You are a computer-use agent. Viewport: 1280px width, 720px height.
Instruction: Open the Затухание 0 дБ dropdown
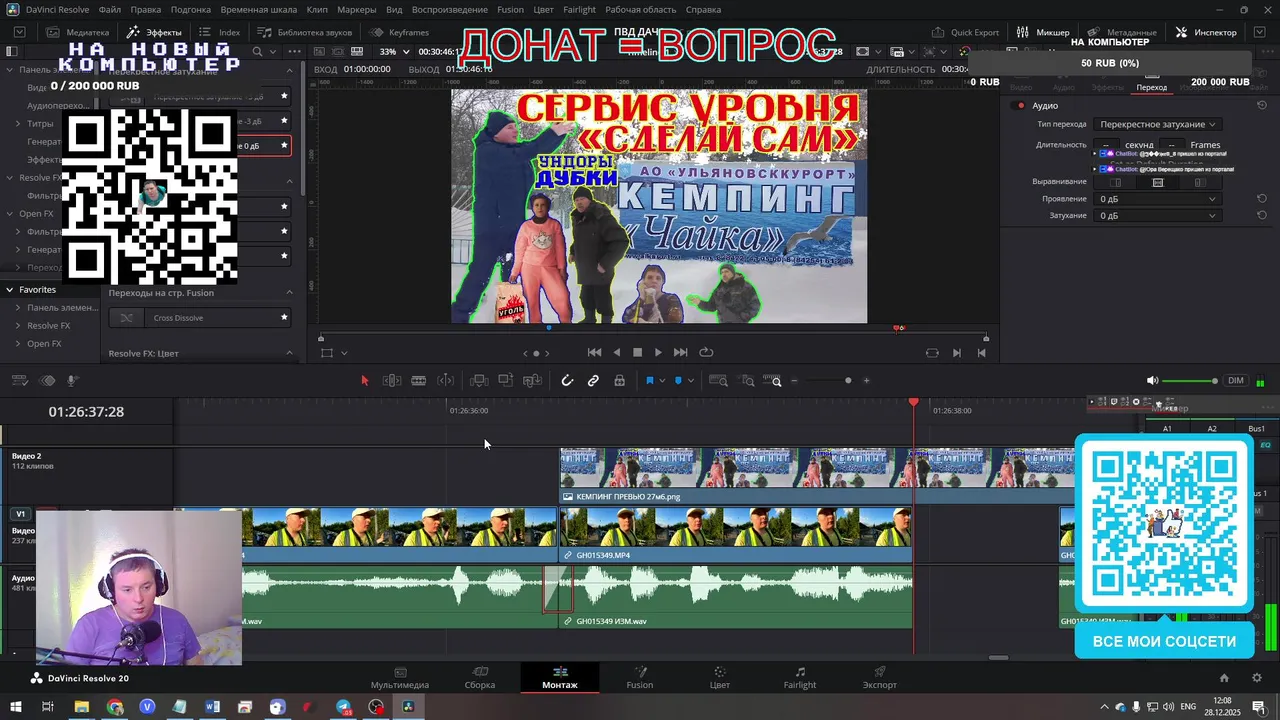coord(1156,216)
